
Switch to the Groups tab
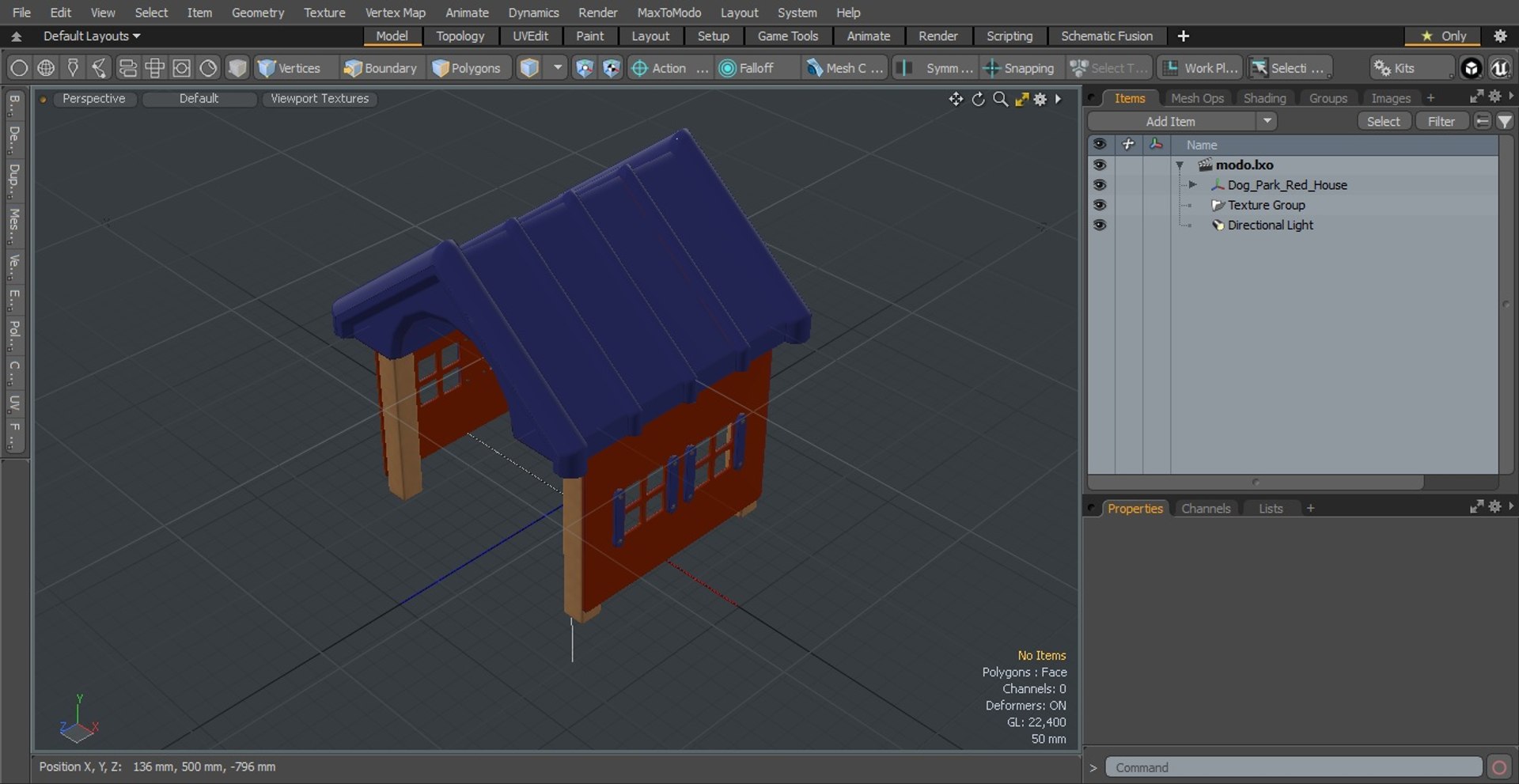tap(1328, 98)
